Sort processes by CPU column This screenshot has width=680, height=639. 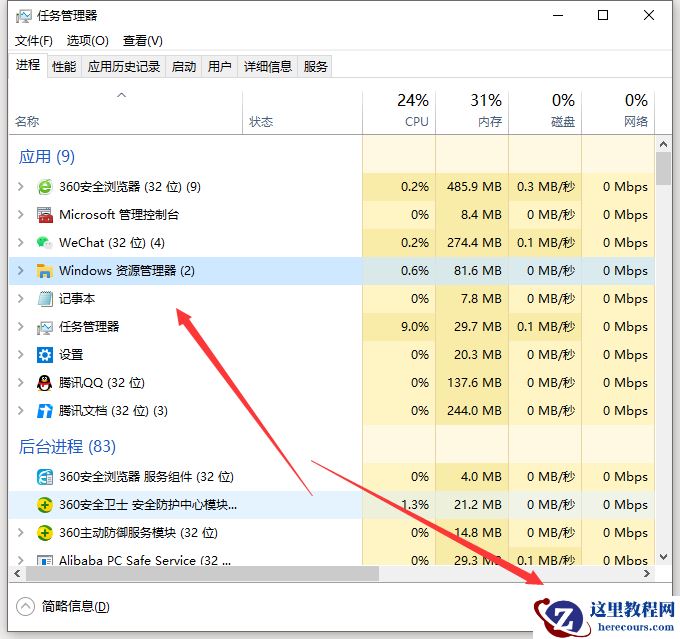click(x=399, y=113)
